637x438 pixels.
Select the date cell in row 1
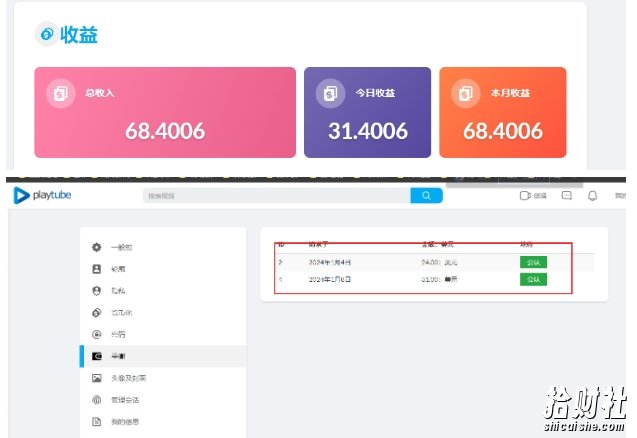329,280
